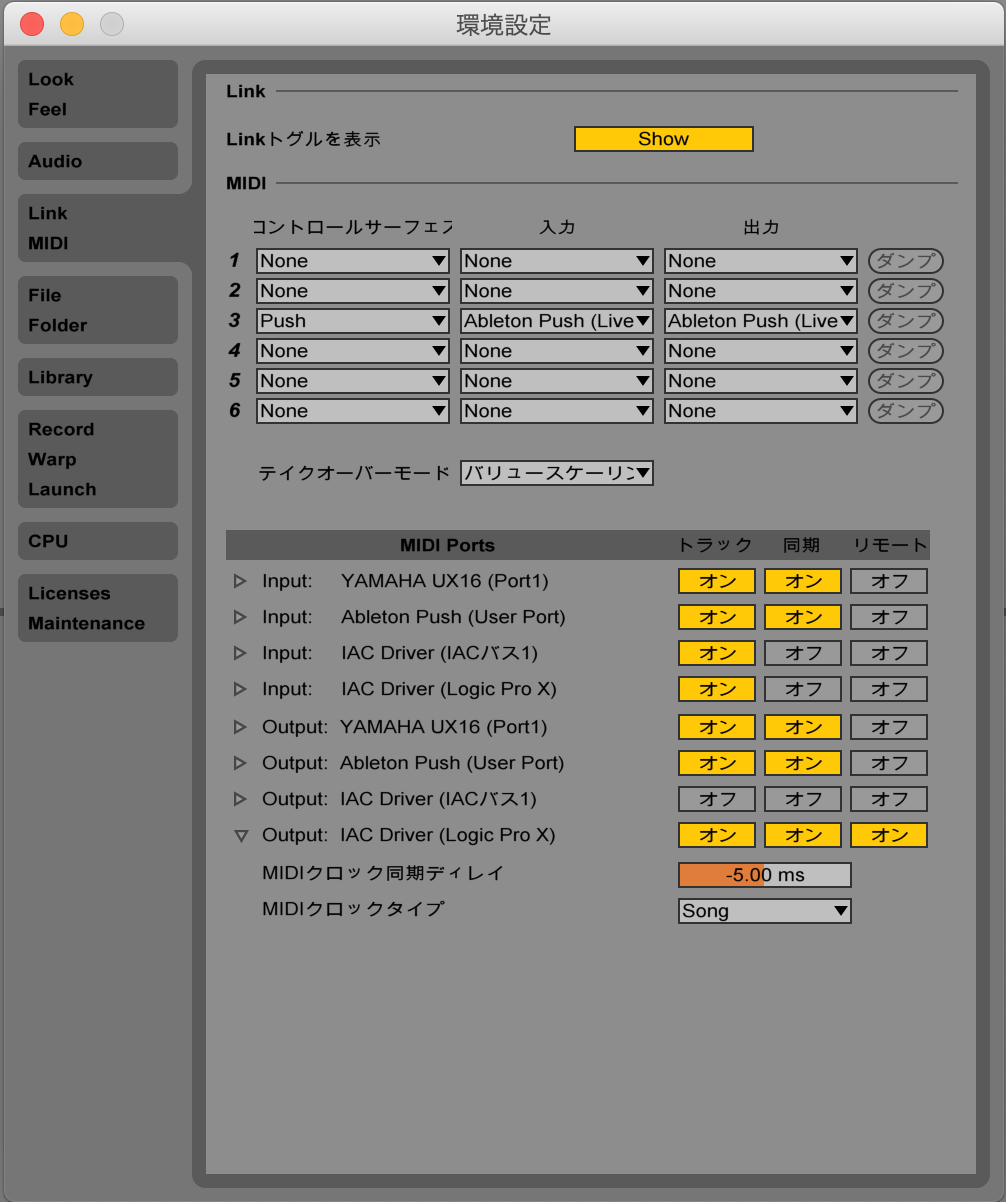
Task: Toggle Sync for Input YAMAHA UX16
Action: click(x=803, y=581)
